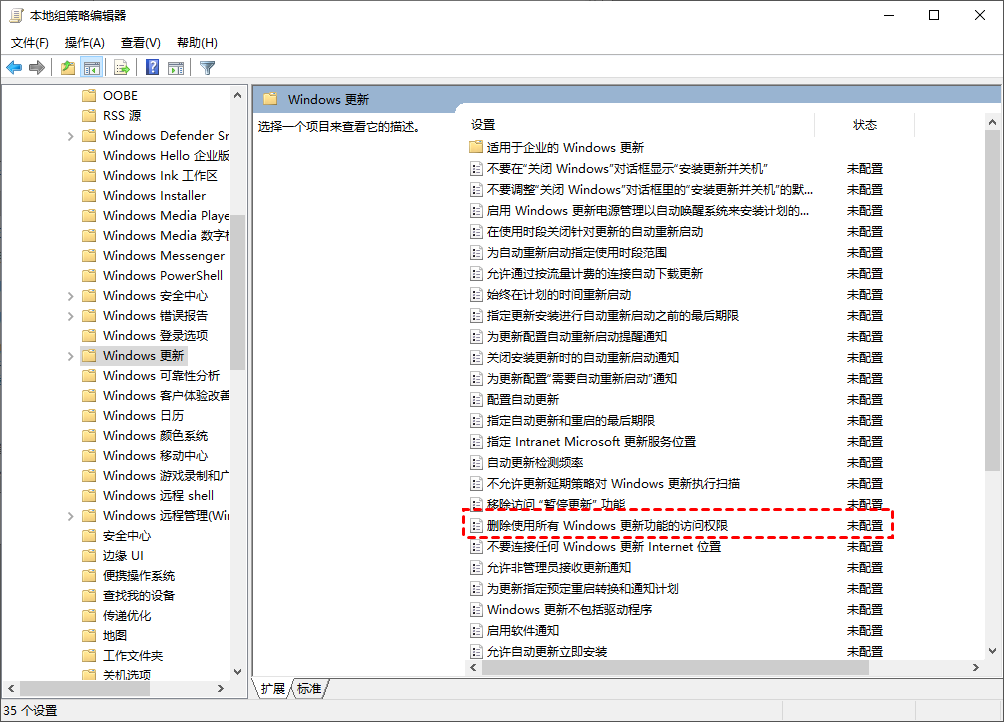
Task: Click the back navigation arrow icon
Action: (x=13, y=67)
